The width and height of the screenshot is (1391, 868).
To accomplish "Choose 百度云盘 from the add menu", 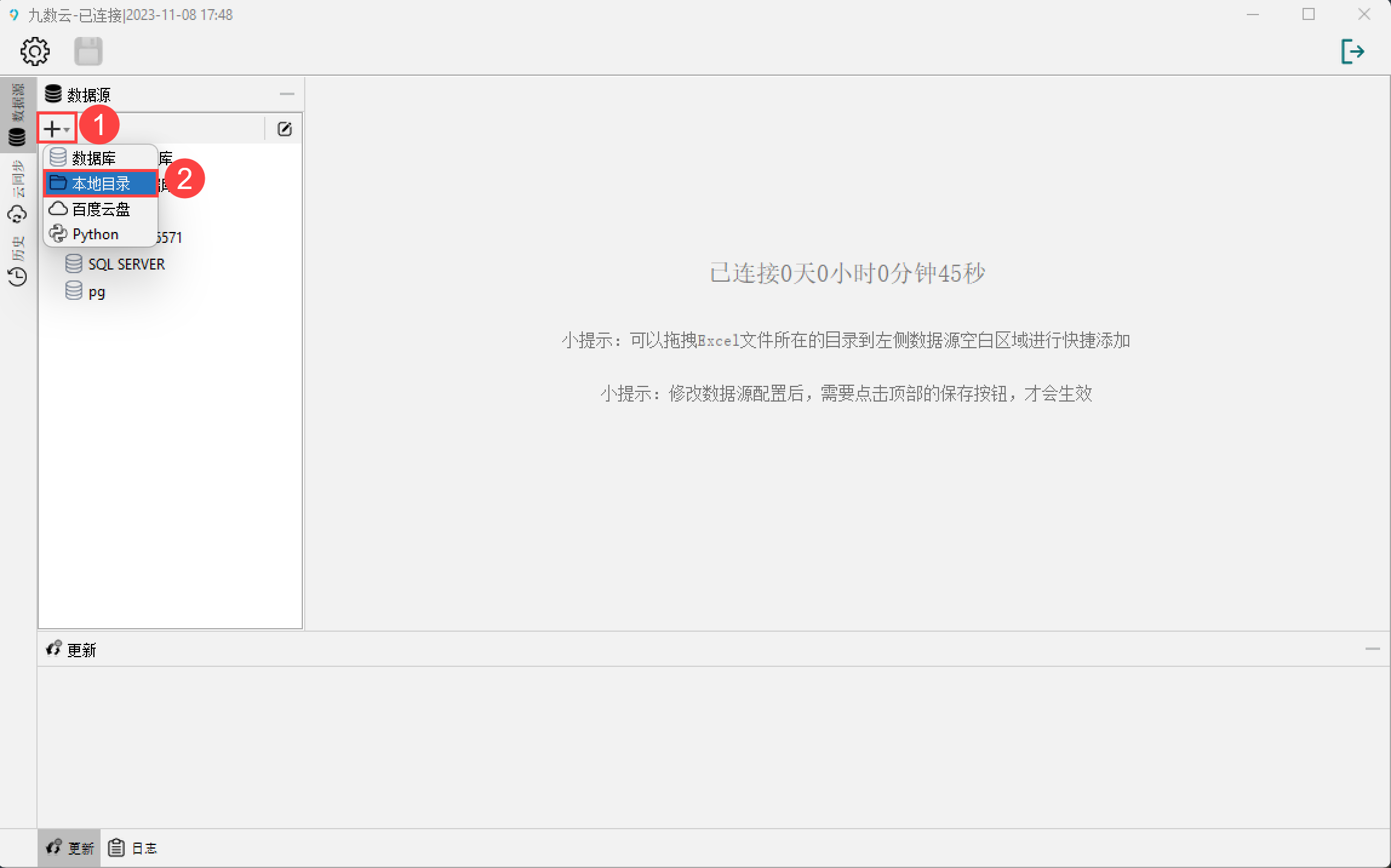I will (x=100, y=210).
